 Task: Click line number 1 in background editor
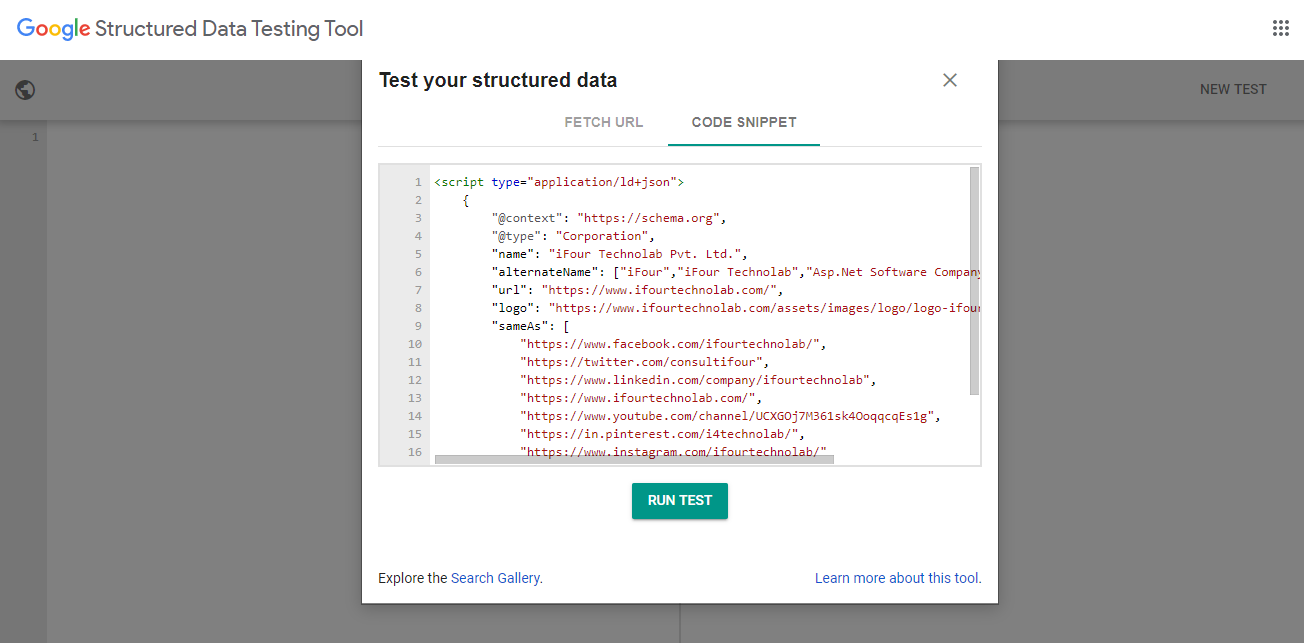coord(35,137)
